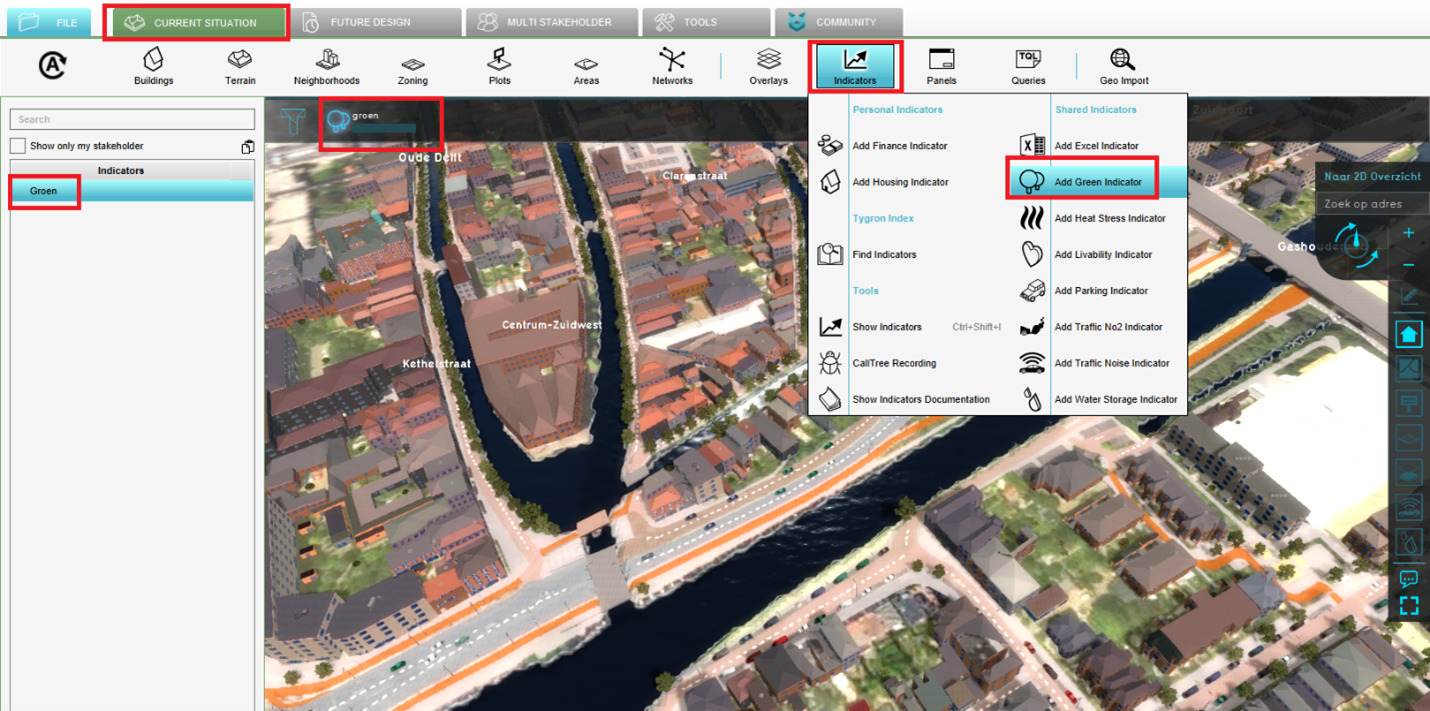Click Naar 2D Overzicht button
This screenshot has width=1430, height=711.
pos(1372,176)
